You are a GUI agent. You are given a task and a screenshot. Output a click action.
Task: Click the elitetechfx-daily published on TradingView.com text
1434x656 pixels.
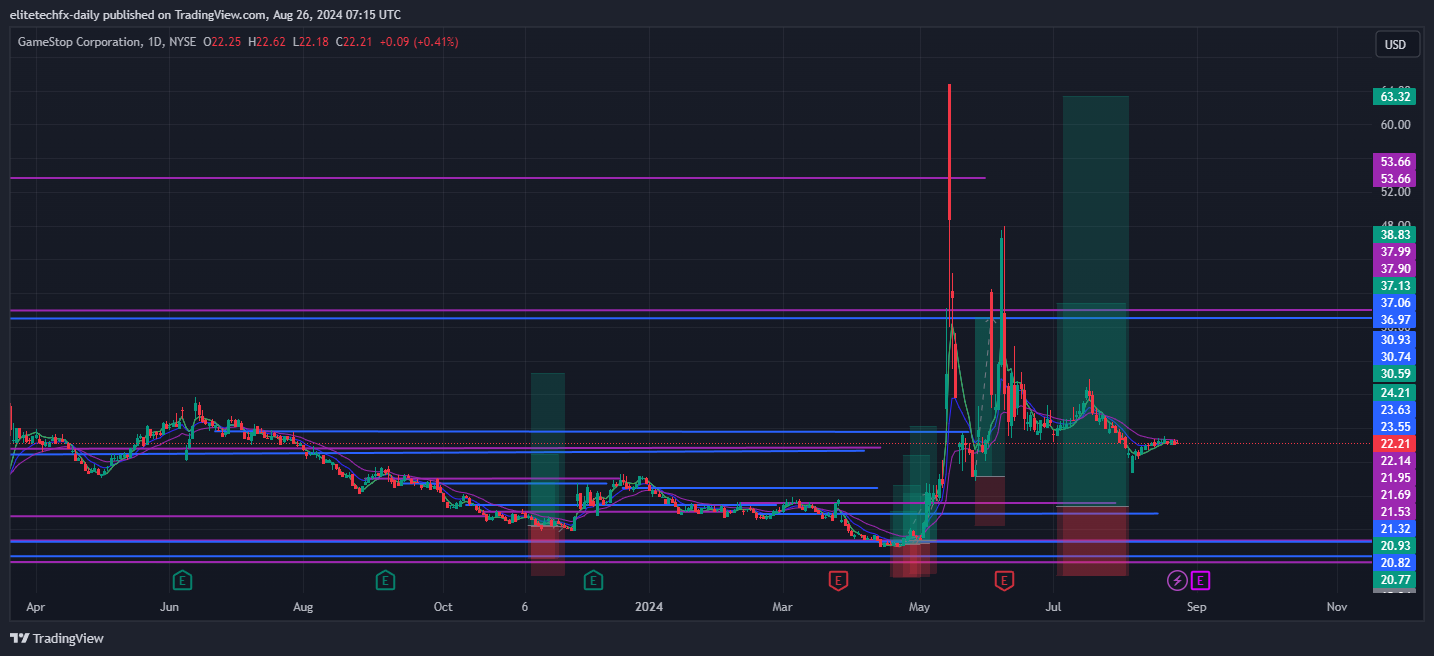pyautogui.click(x=138, y=14)
